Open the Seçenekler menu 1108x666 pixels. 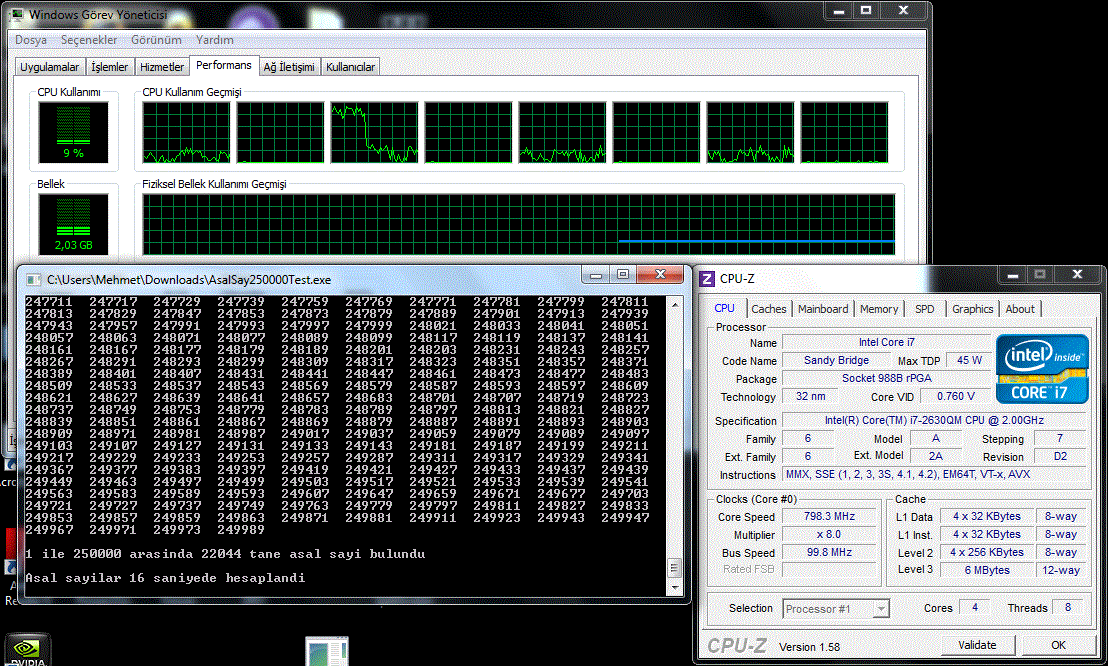tap(89, 40)
